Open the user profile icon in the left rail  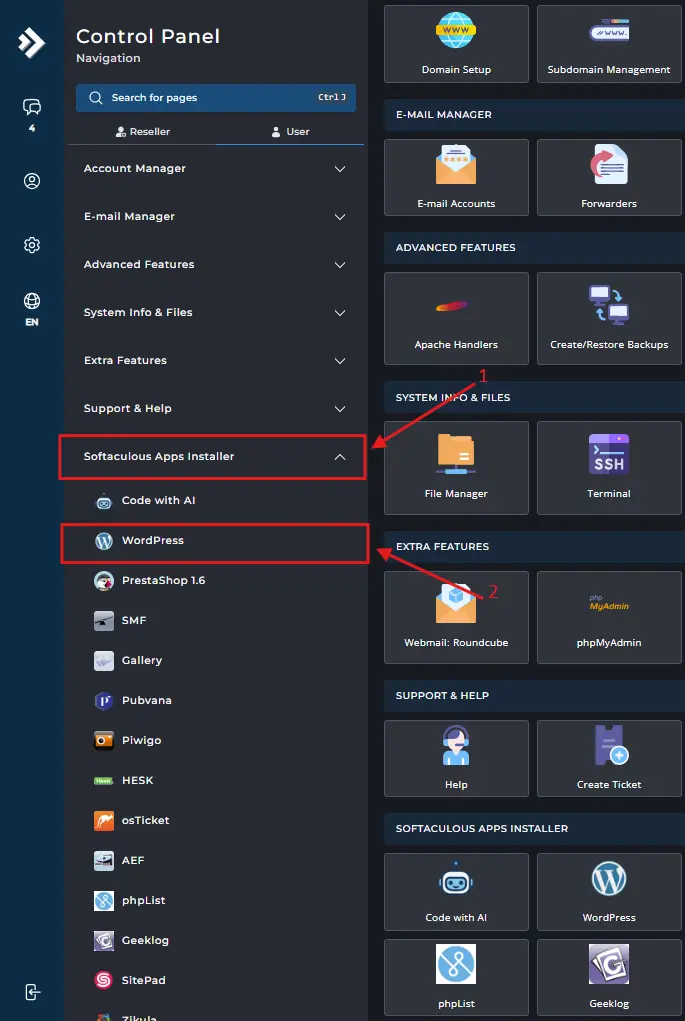[x=32, y=181]
